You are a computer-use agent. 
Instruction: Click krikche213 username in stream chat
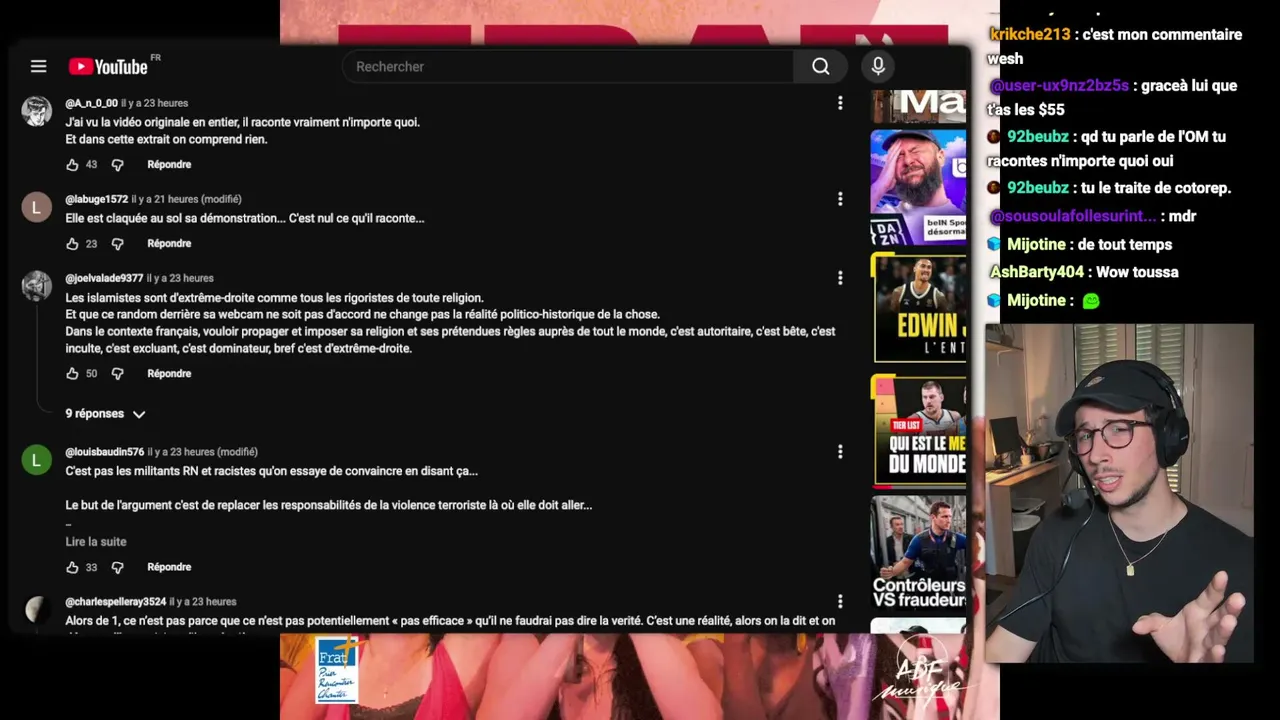[x=1030, y=34]
